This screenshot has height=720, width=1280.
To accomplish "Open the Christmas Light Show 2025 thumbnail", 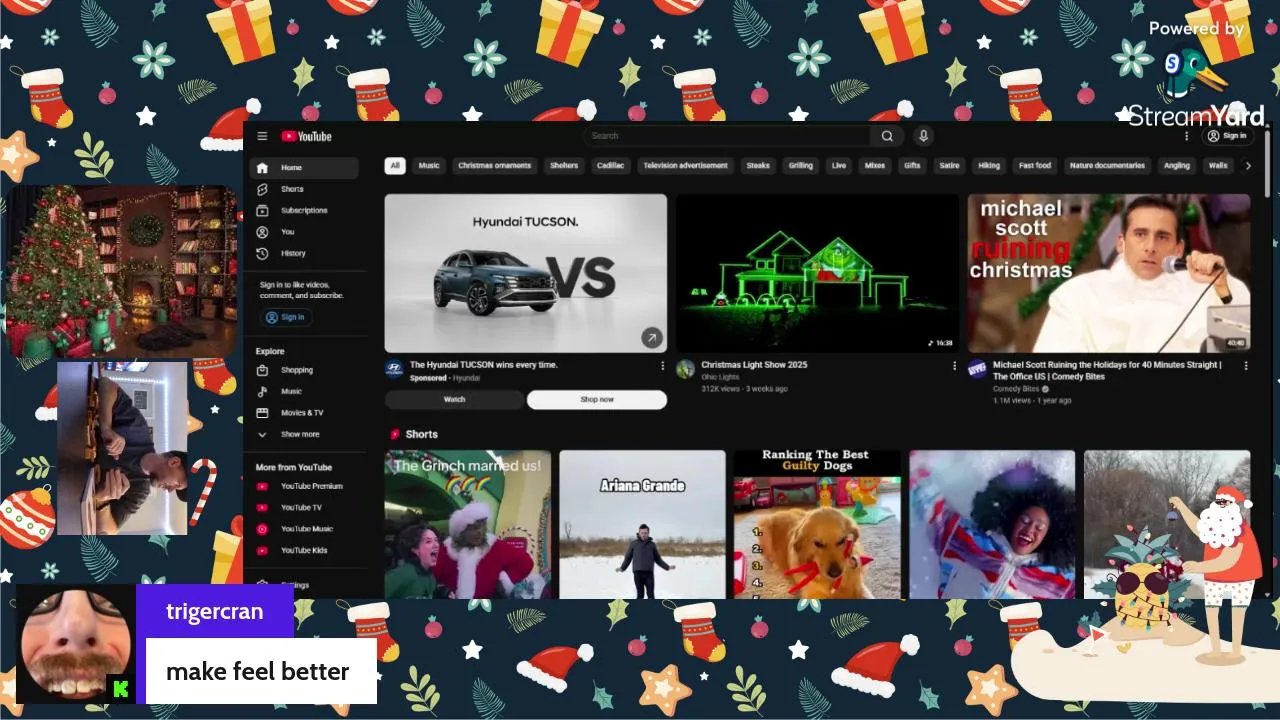I will click(817, 273).
